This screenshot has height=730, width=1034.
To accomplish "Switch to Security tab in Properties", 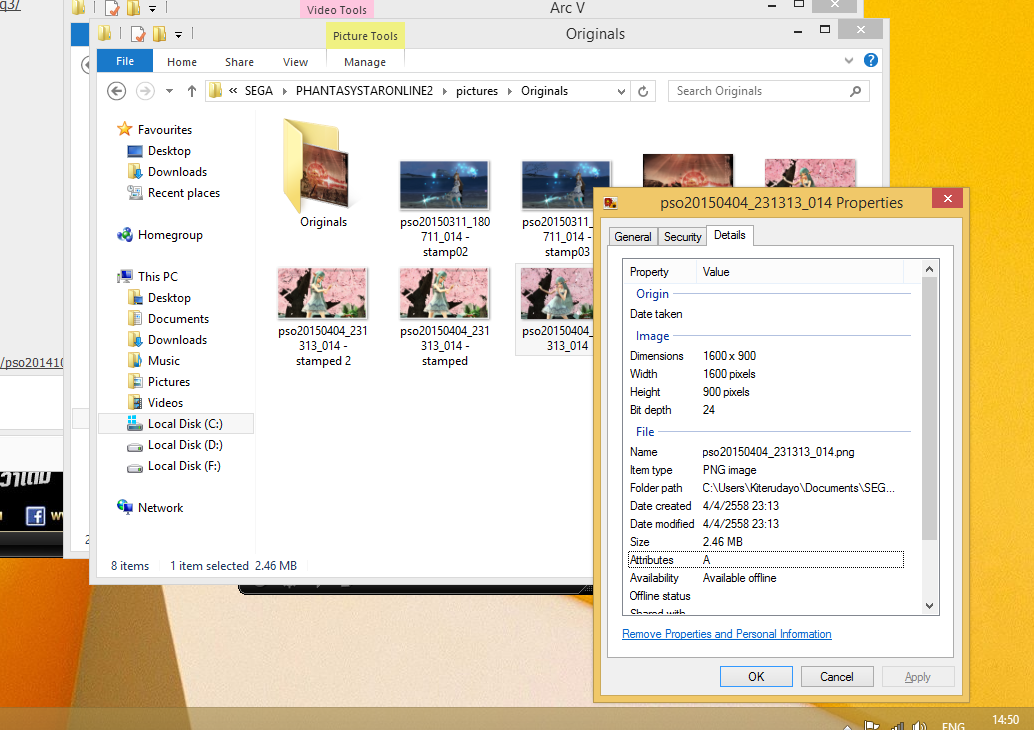I will click(682, 237).
